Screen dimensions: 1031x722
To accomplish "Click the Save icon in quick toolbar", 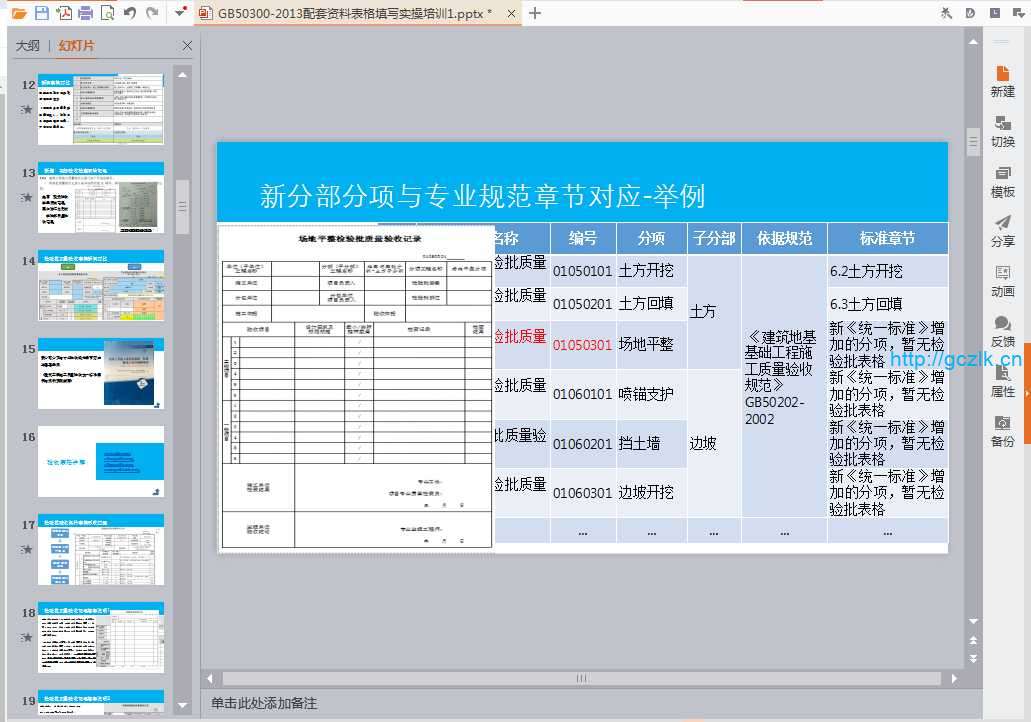I will coord(41,13).
